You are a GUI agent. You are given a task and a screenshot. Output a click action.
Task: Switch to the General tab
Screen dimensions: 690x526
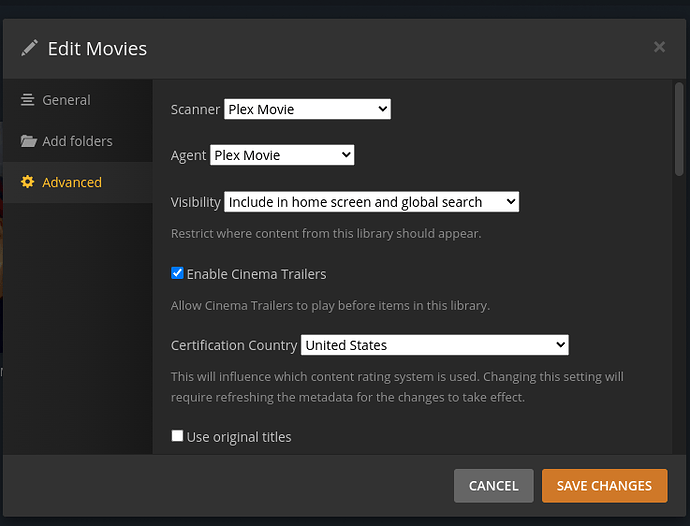(x=66, y=100)
